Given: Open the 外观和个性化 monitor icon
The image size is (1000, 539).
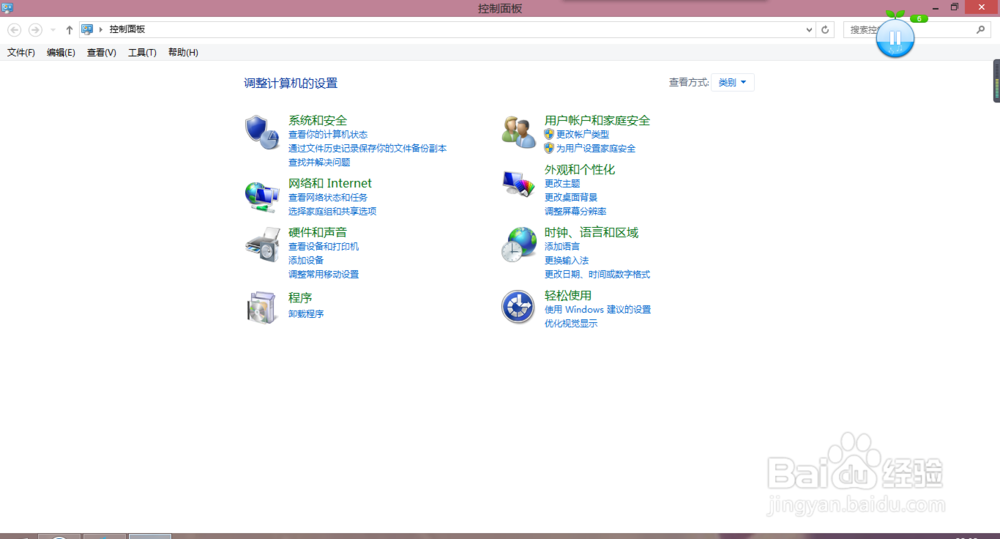Looking at the screenshot, I should coord(518,184).
